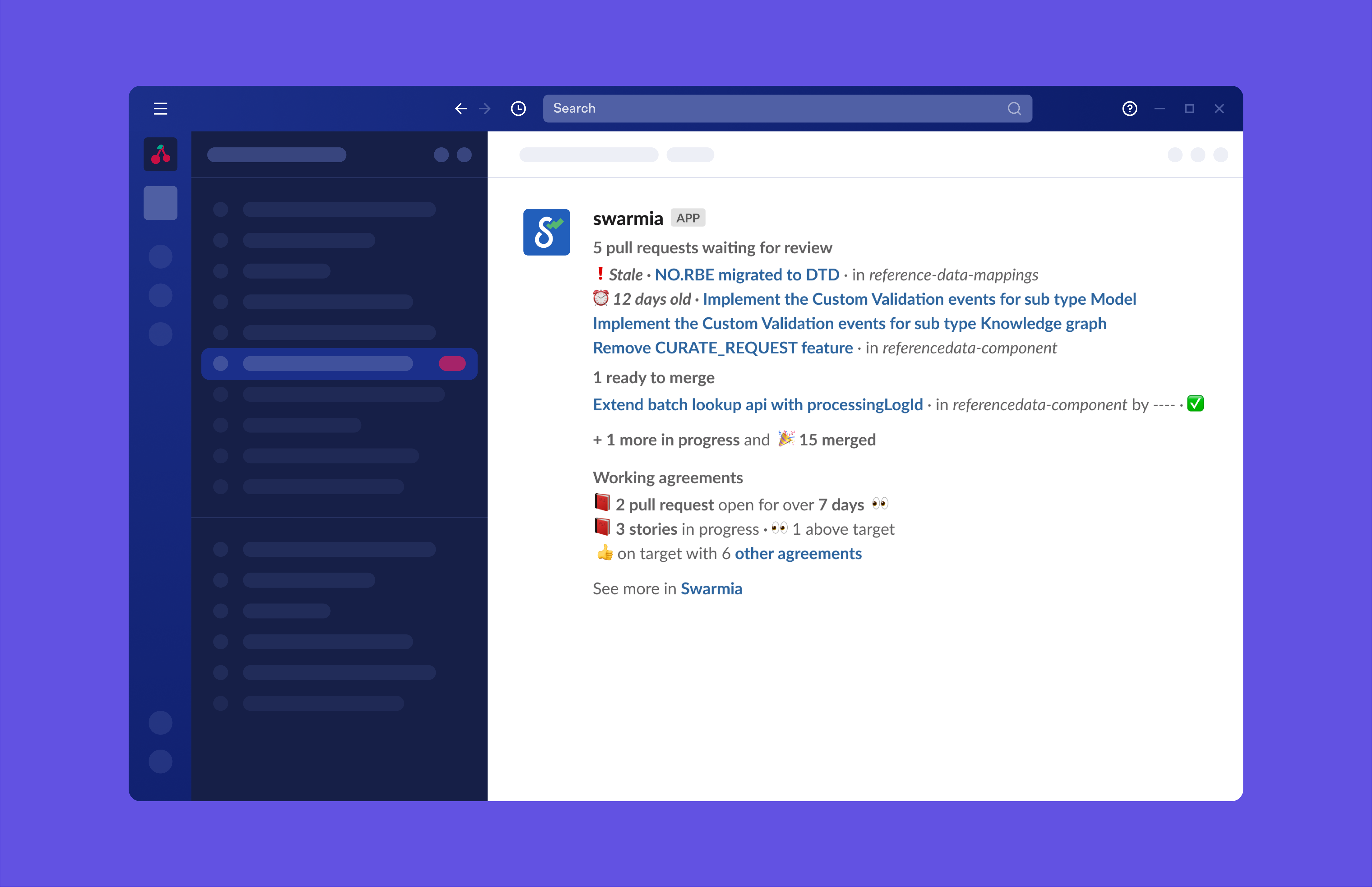Screen dimensions: 1372x887
Task: Follow the Swarmia link at bottom
Action: [x=711, y=589]
